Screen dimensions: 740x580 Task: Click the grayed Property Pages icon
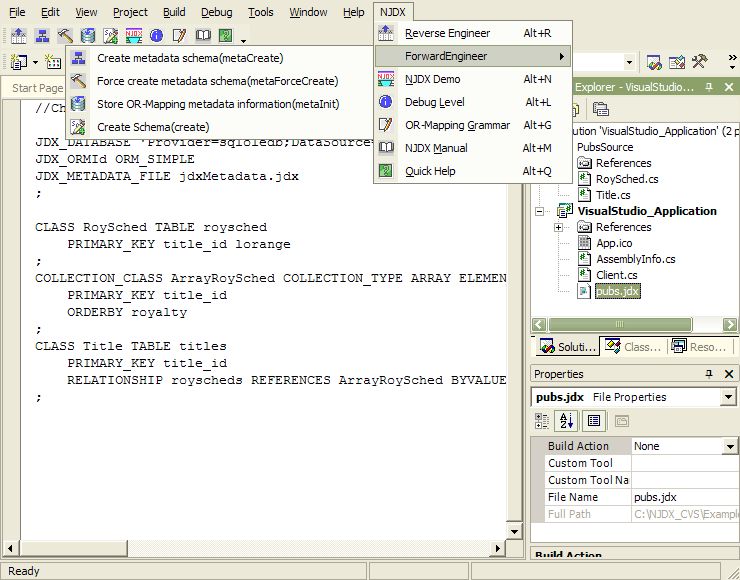(x=622, y=420)
